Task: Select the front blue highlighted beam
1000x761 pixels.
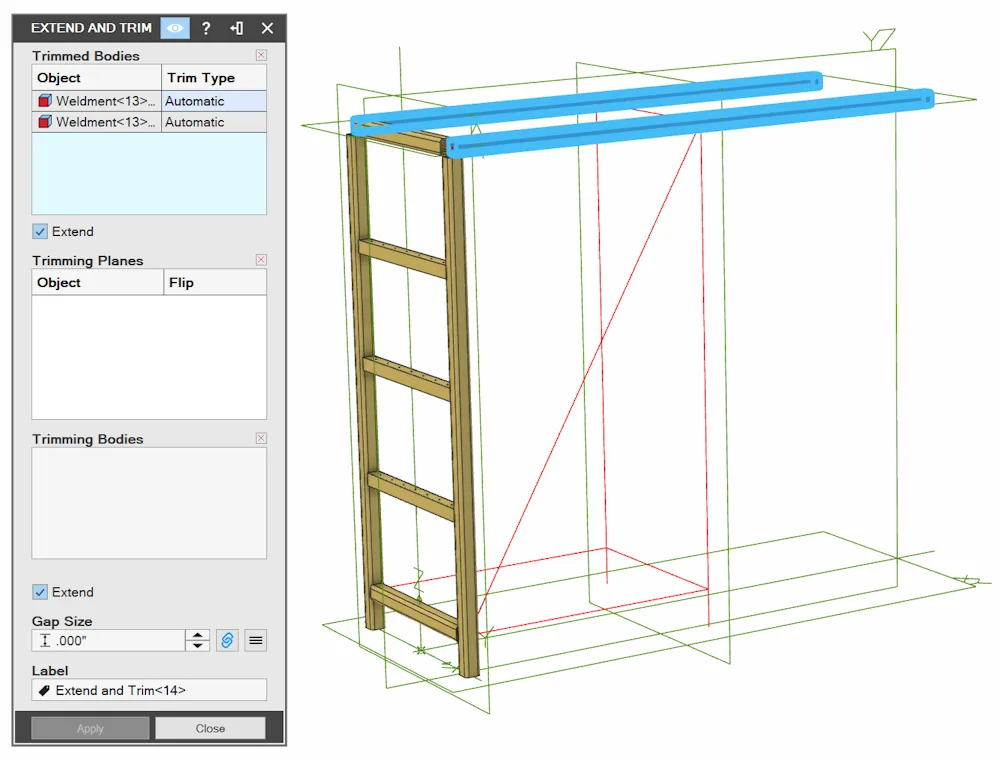Action: pyautogui.click(x=692, y=122)
